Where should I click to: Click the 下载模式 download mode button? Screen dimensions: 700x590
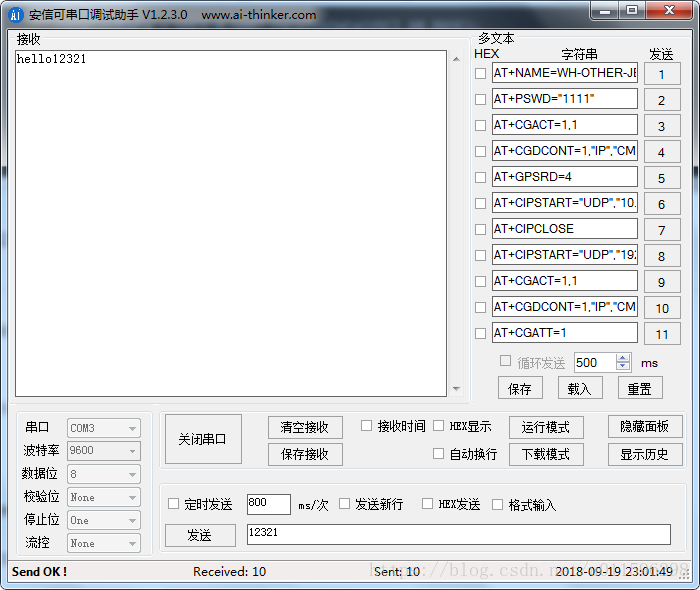[546, 454]
